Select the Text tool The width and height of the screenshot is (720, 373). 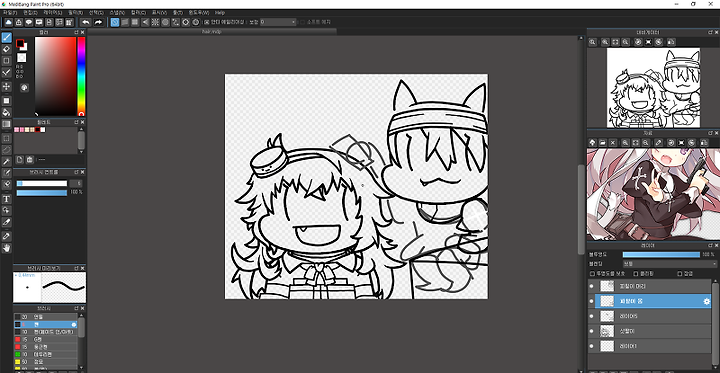(6, 199)
